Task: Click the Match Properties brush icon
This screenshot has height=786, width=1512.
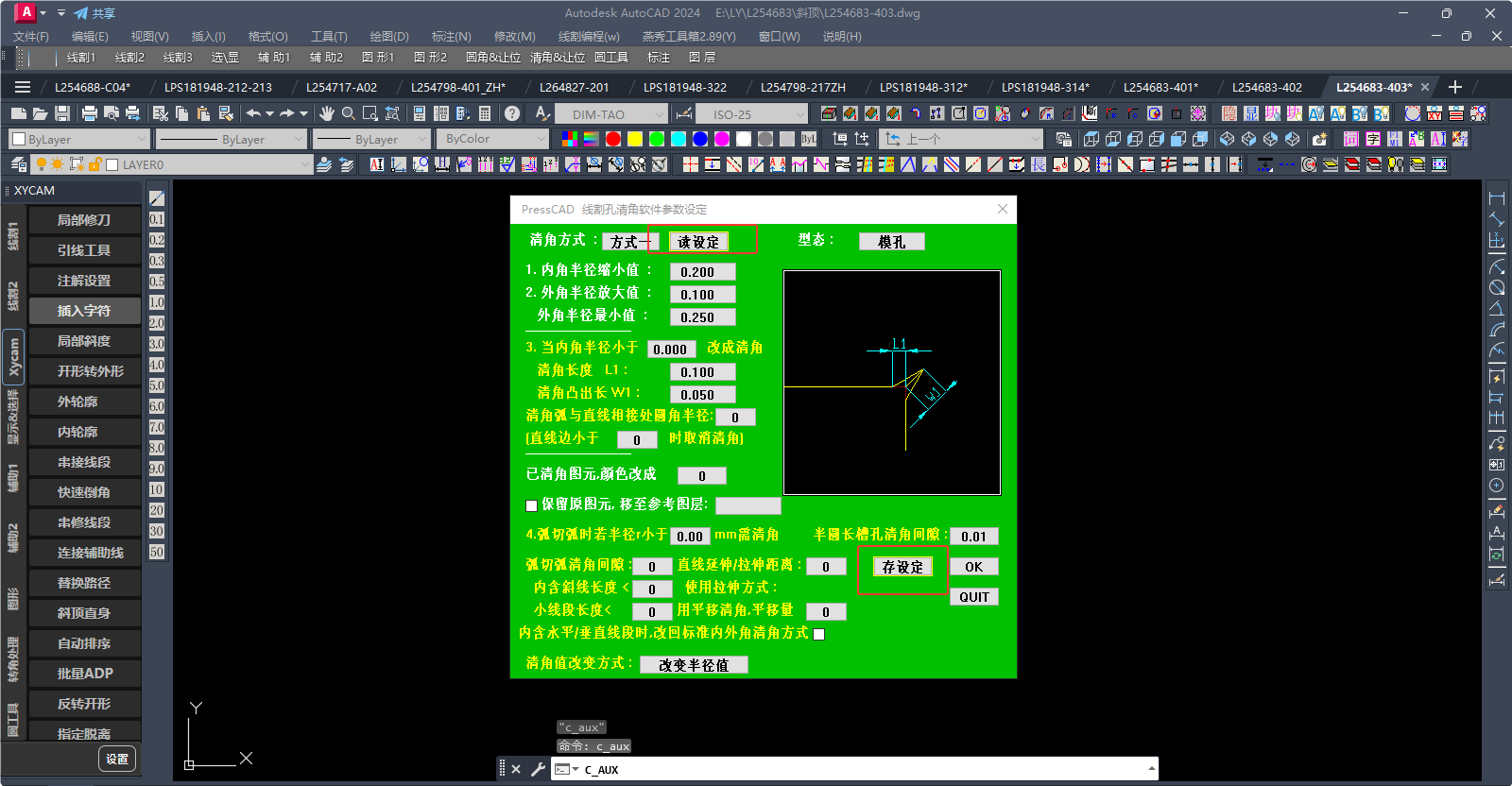Action: tap(226, 113)
